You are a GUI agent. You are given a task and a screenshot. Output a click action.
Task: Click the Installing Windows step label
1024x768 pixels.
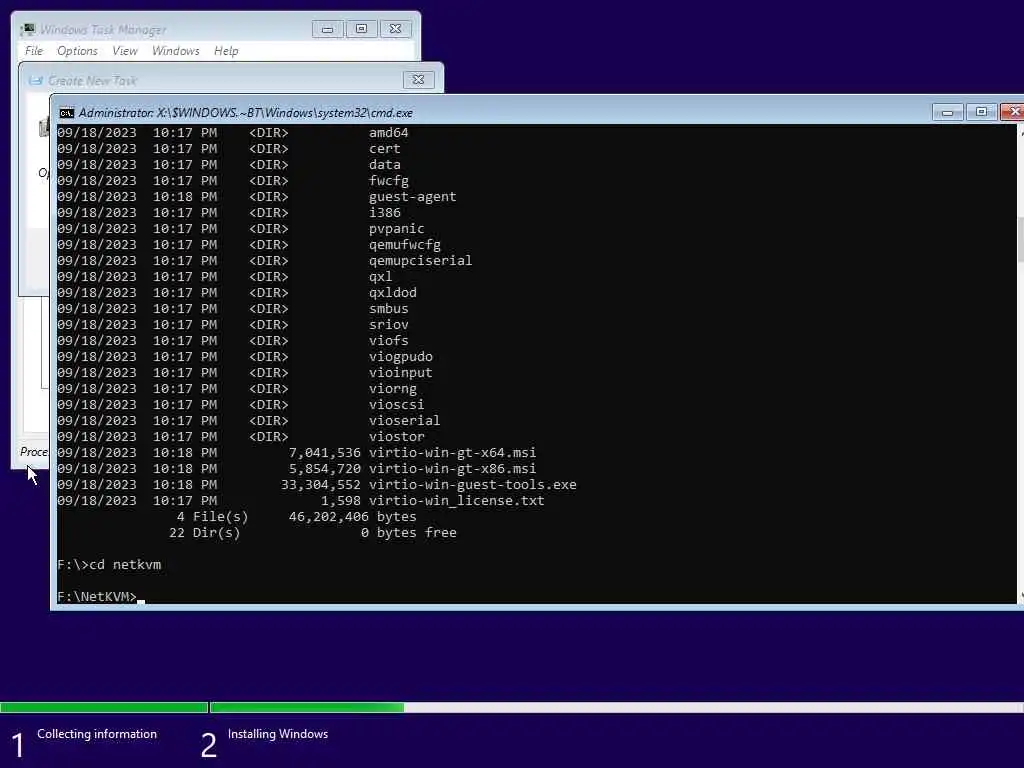(x=278, y=734)
